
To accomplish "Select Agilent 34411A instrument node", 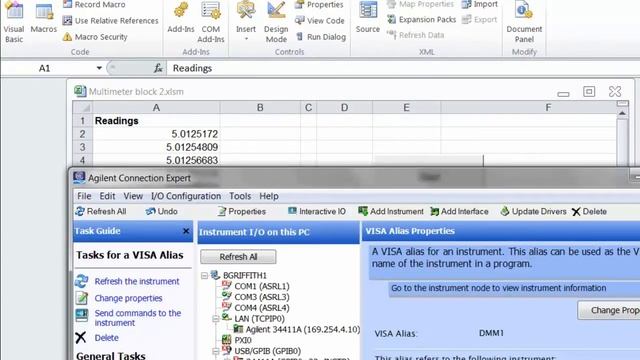I will point(302,329).
